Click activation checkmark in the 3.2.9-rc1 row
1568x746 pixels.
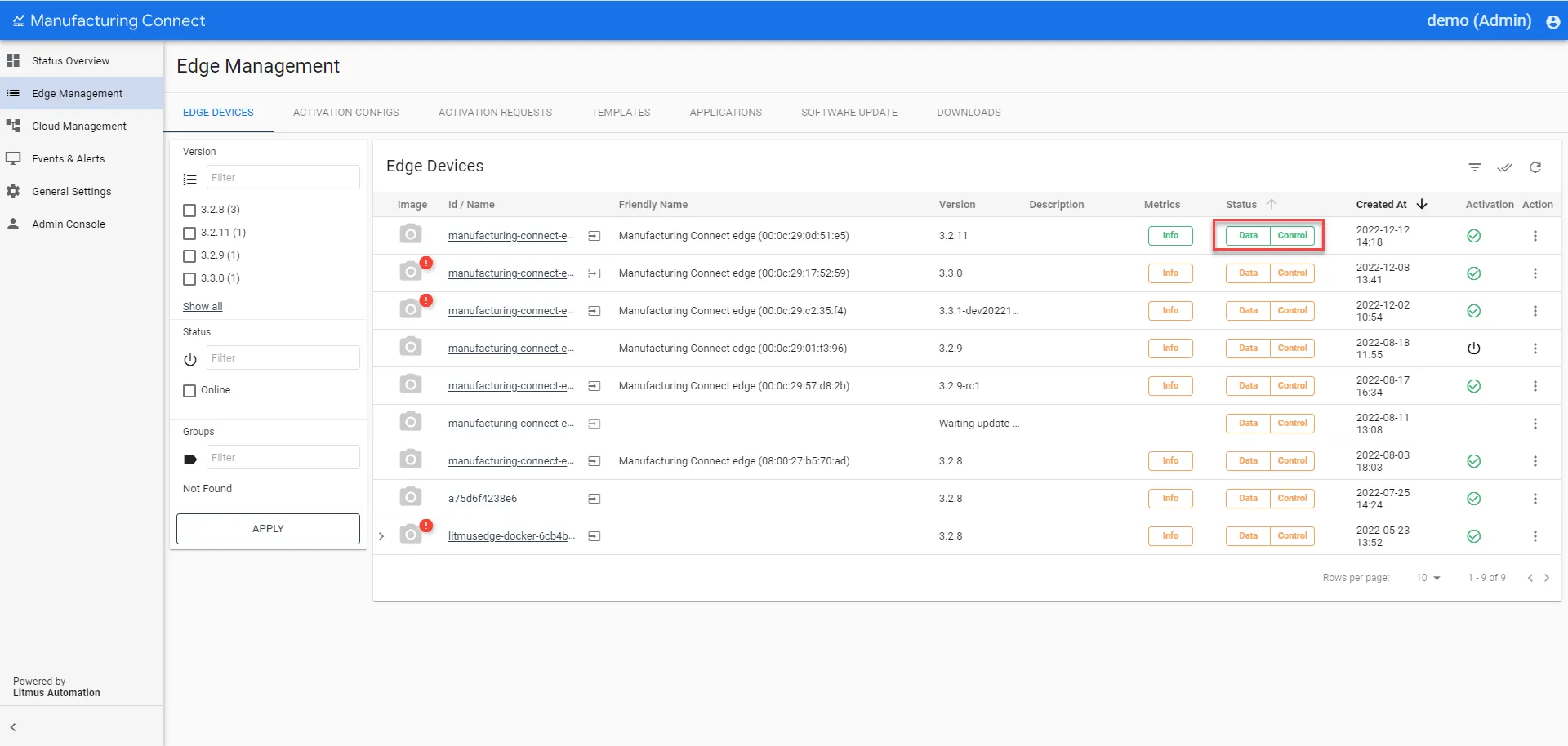1474,386
